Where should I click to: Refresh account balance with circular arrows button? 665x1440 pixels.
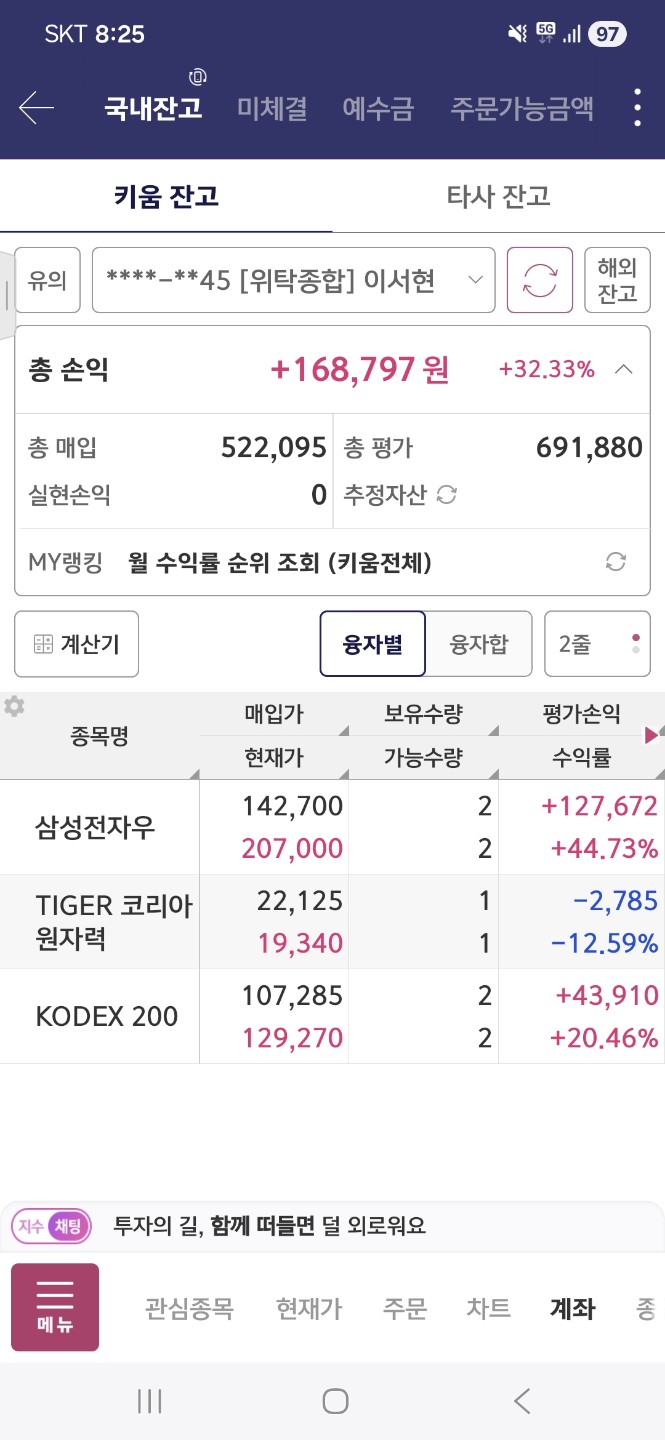540,280
